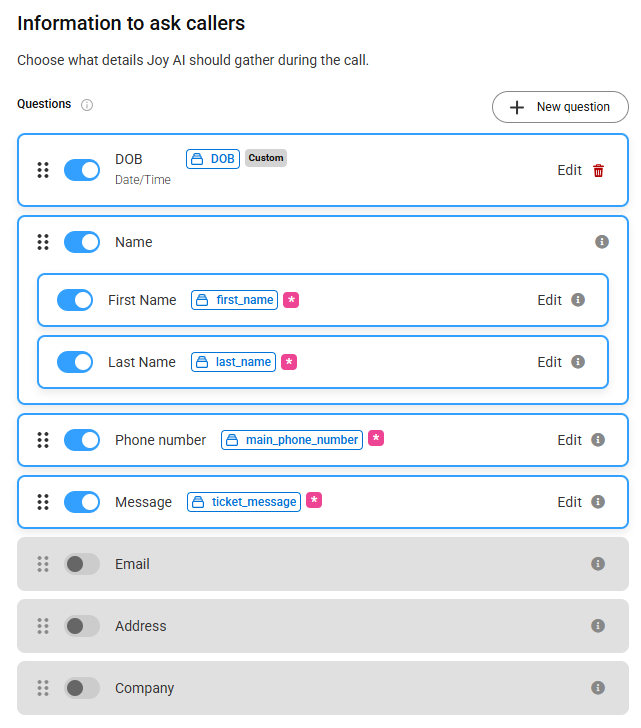This screenshot has width=641, height=728.
Task: Click the info icon on the Name row
Action: point(602,242)
